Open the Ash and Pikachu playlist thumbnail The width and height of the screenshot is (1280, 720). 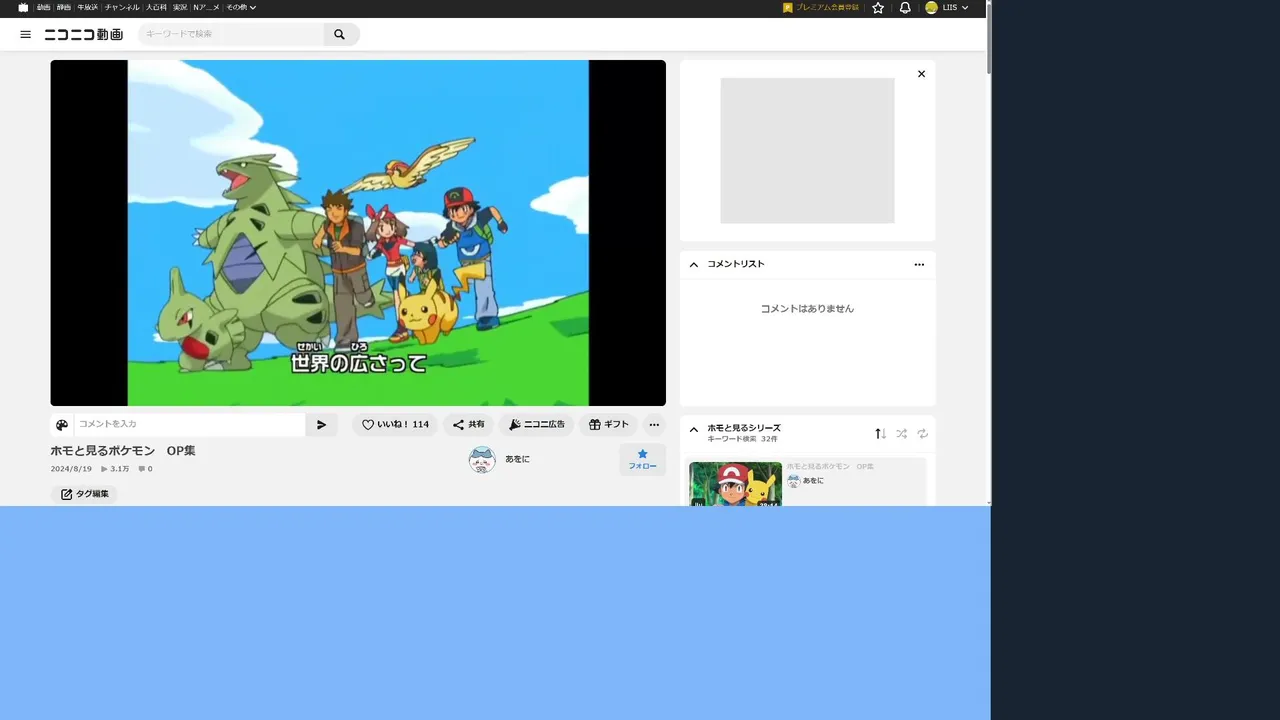[735, 484]
